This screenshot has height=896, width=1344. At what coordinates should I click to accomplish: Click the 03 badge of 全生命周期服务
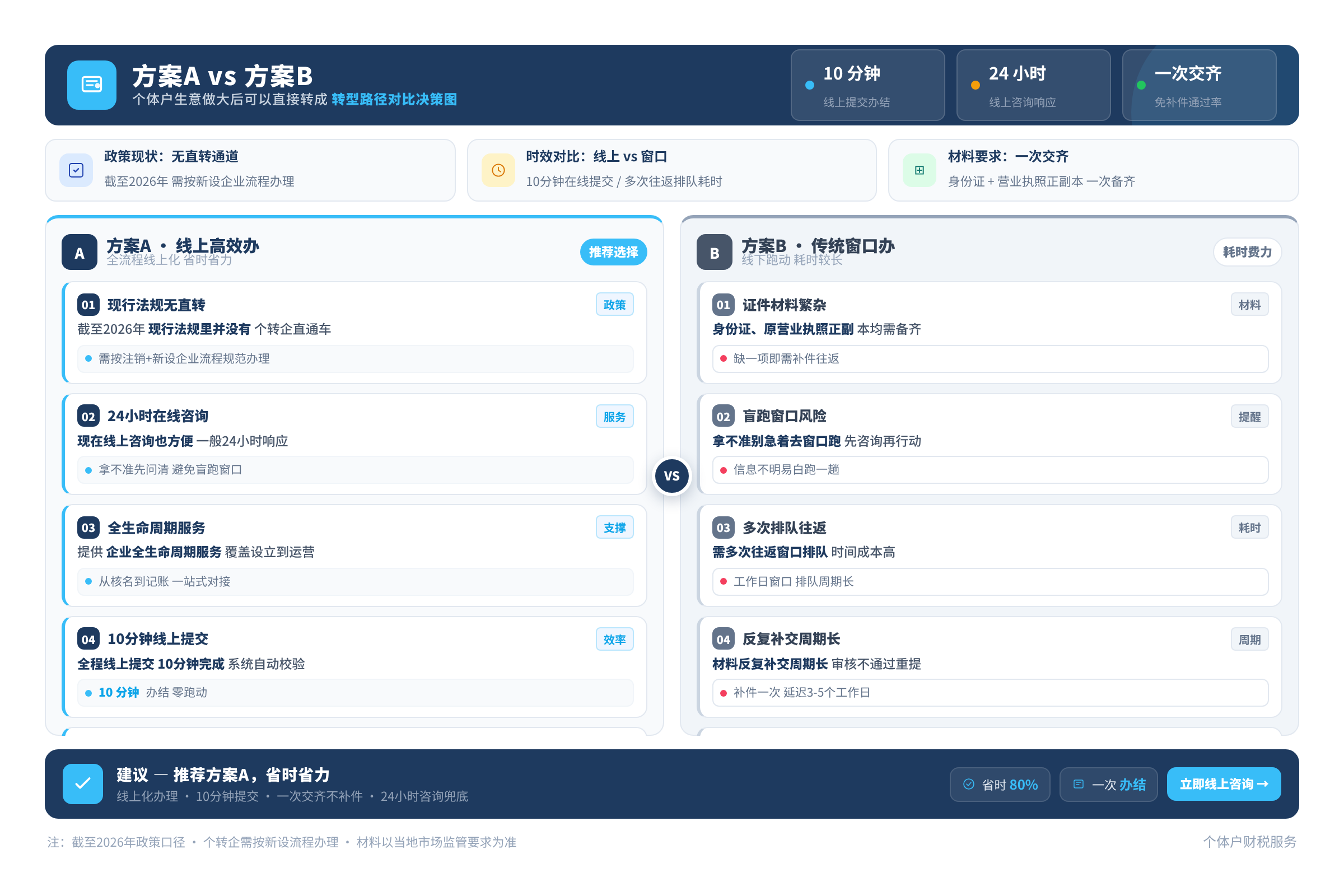(x=88, y=528)
